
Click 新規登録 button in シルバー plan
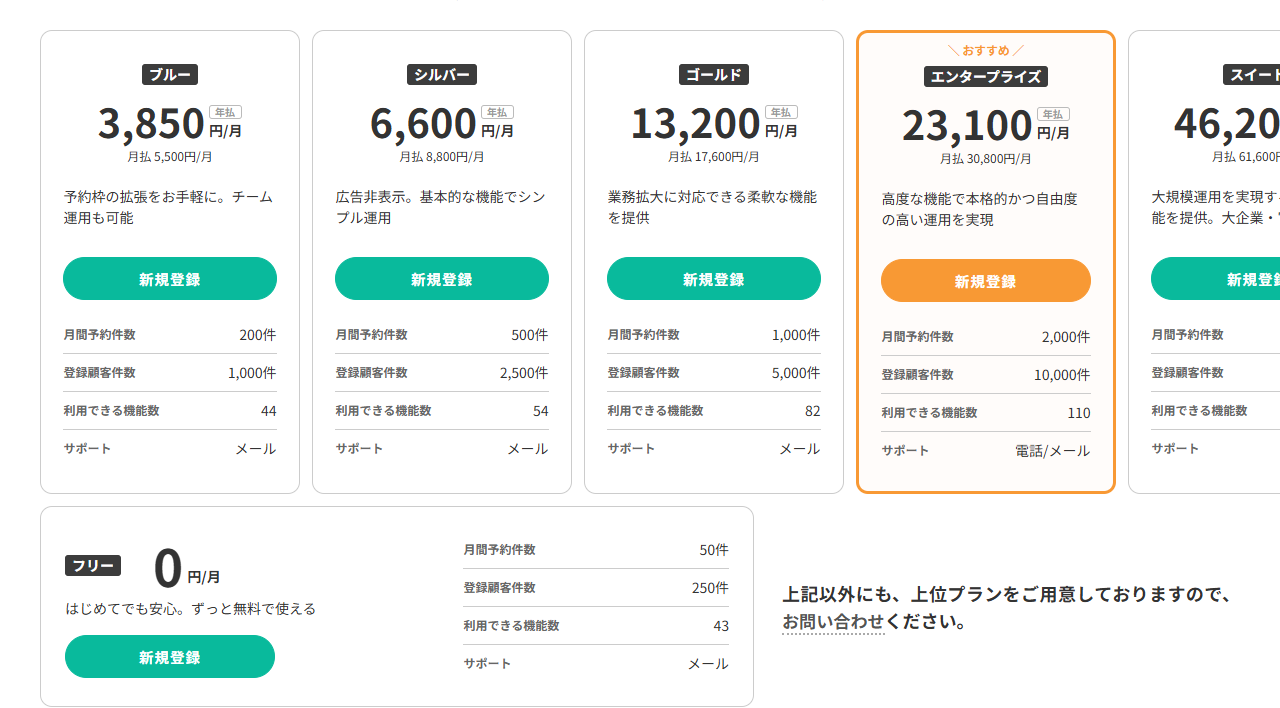[x=442, y=279]
